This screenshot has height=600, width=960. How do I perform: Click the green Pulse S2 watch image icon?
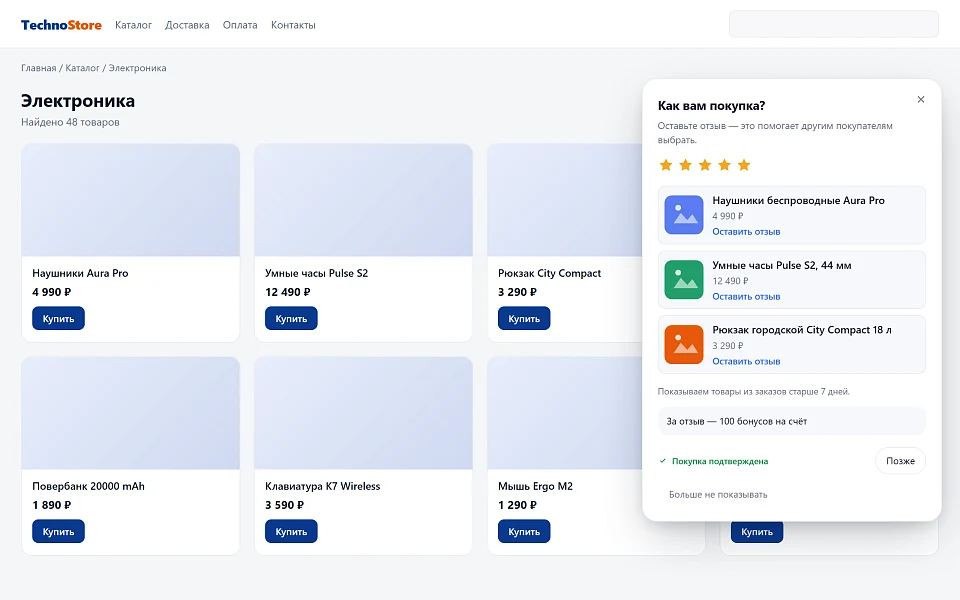[x=684, y=280]
